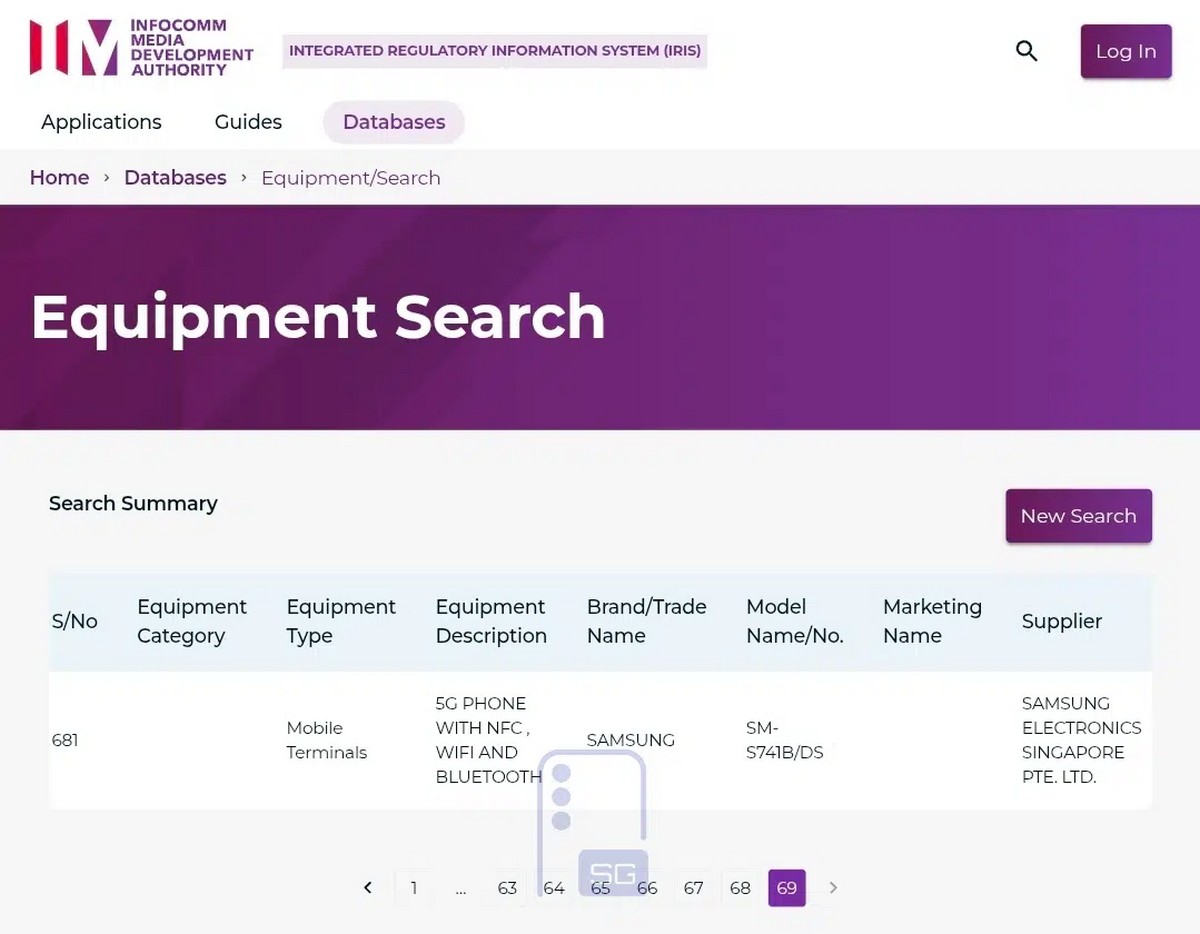The width and height of the screenshot is (1200, 934).
Task: Go to previous page arrow
Action: click(368, 888)
